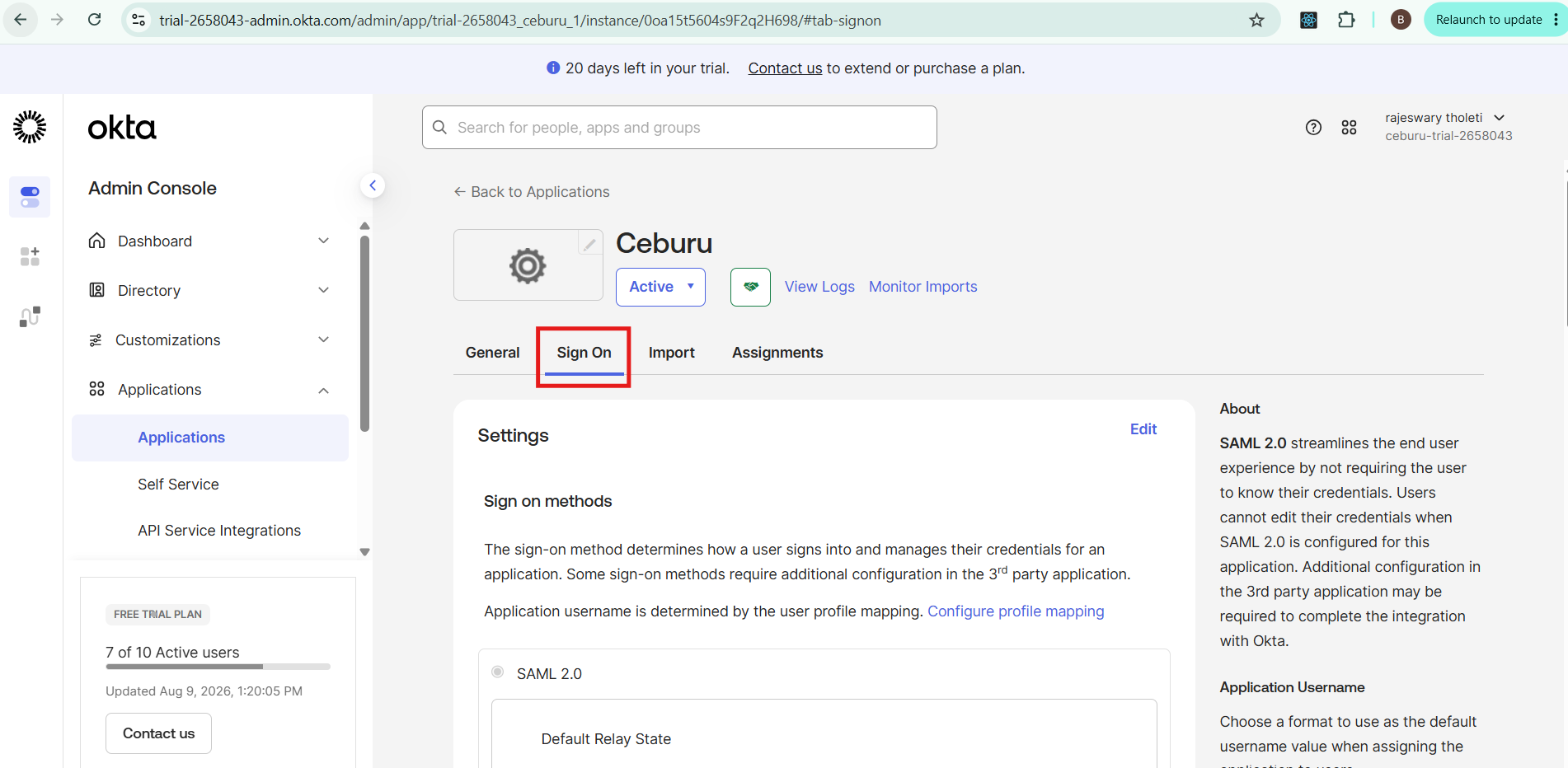Open the Monitor Imports link
The image size is (1568, 768).
(922, 287)
